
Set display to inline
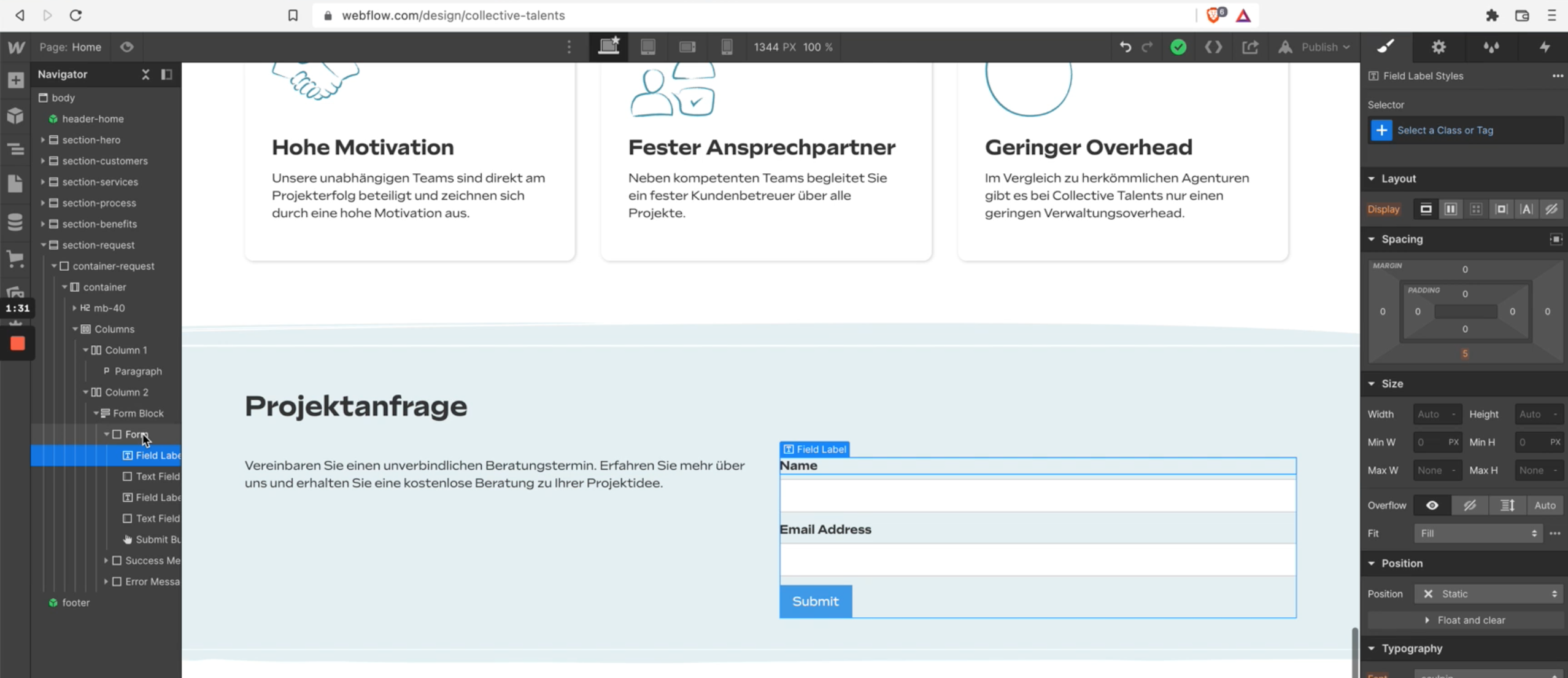[1526, 209]
